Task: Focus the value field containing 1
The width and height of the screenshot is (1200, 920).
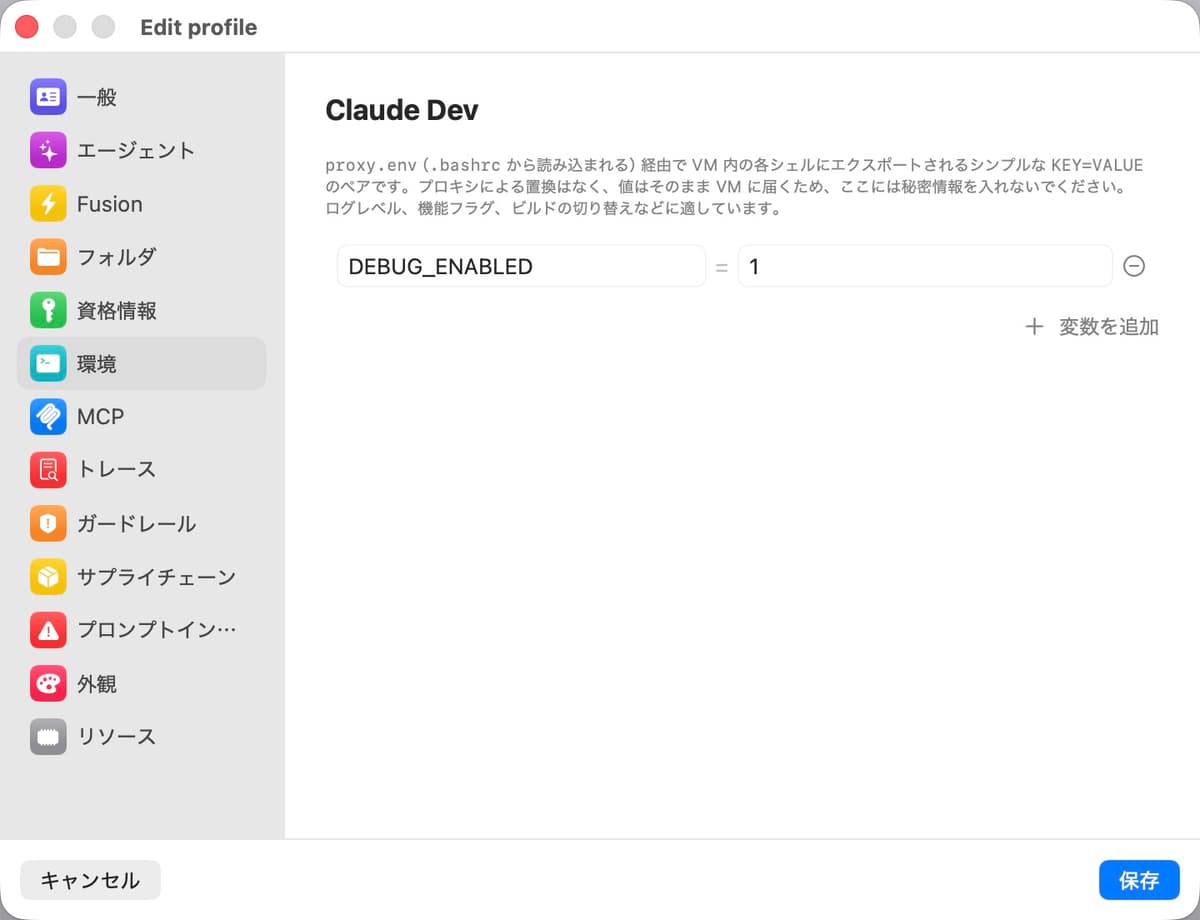Action: (925, 266)
